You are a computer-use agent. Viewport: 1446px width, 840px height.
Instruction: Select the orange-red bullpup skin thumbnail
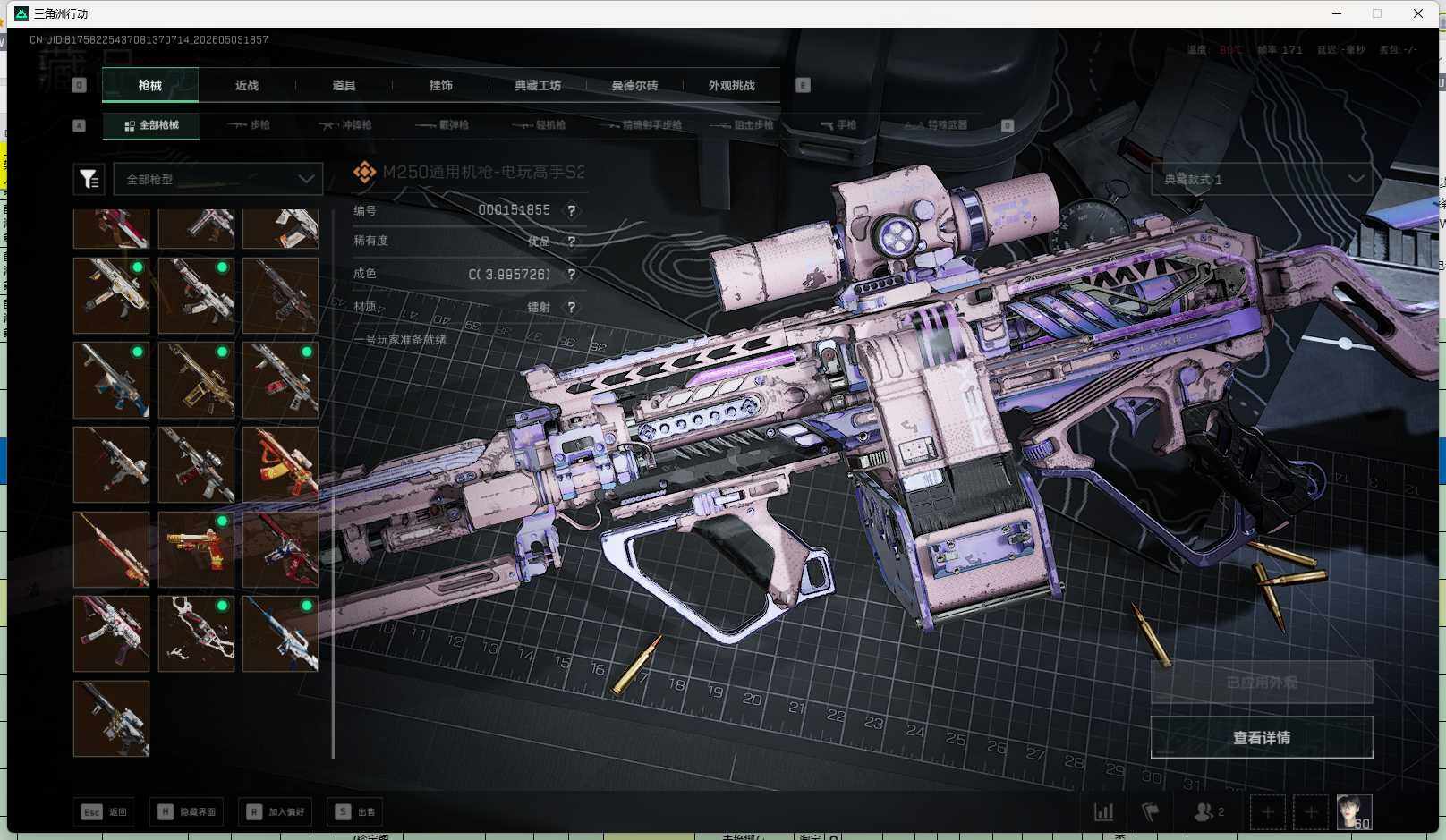[280, 464]
